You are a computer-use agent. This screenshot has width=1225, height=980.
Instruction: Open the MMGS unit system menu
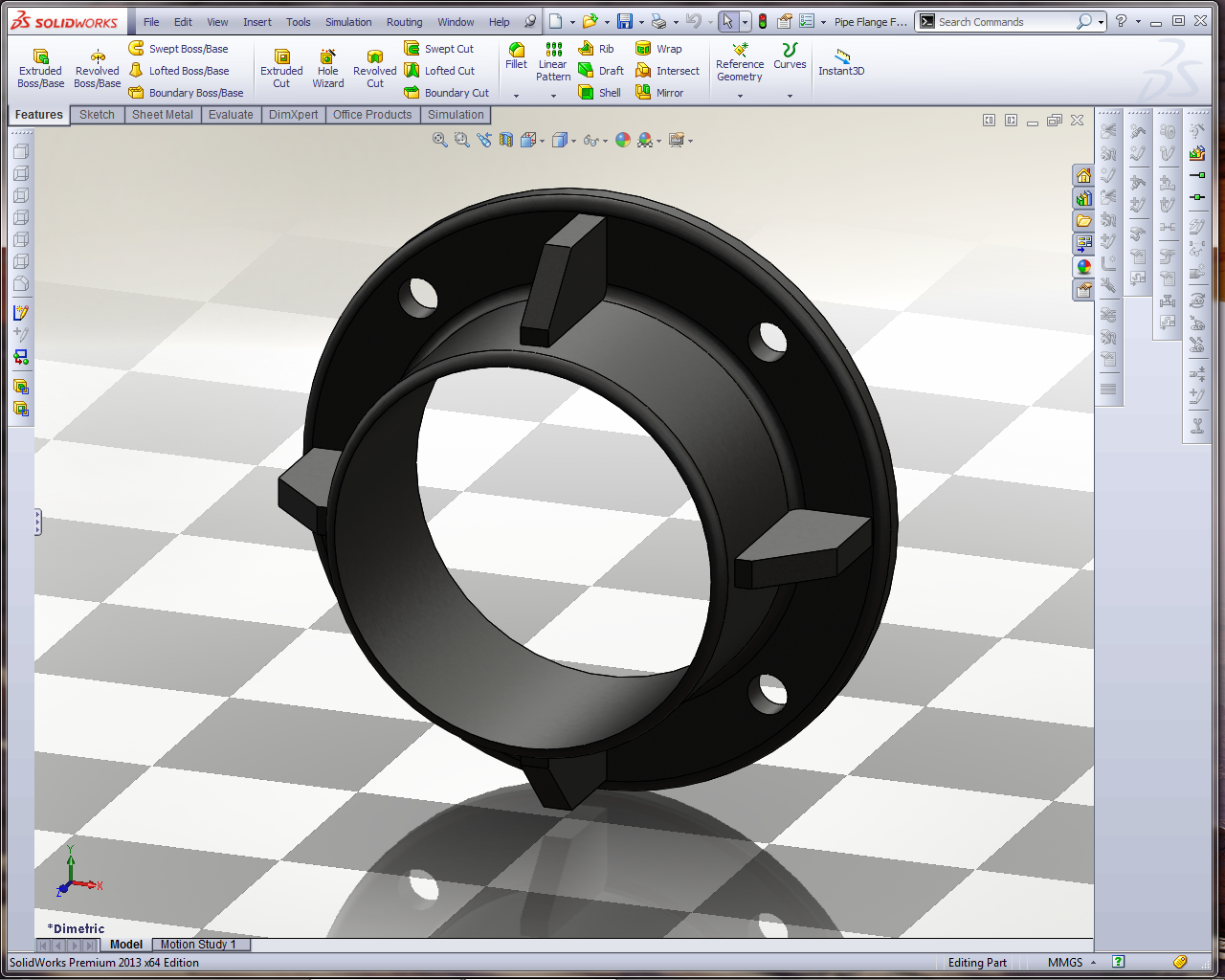click(1071, 963)
